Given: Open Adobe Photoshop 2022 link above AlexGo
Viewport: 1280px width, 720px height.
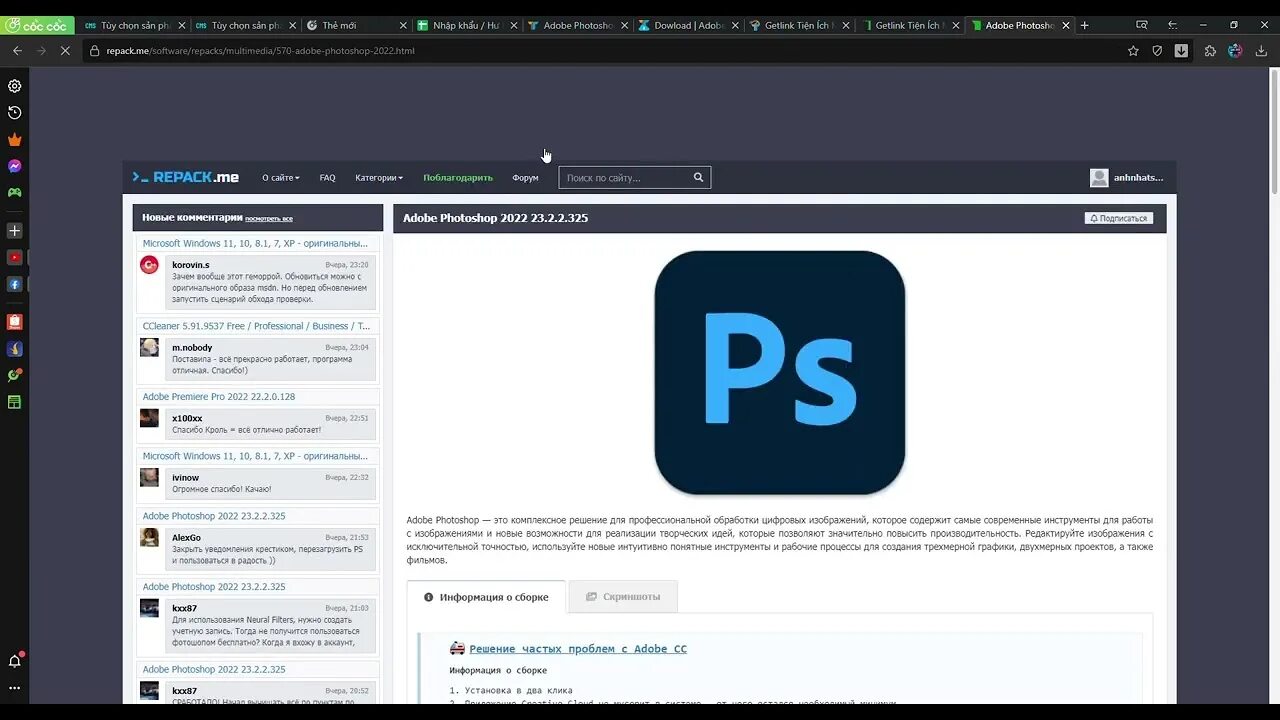Looking at the screenshot, I should (x=214, y=516).
